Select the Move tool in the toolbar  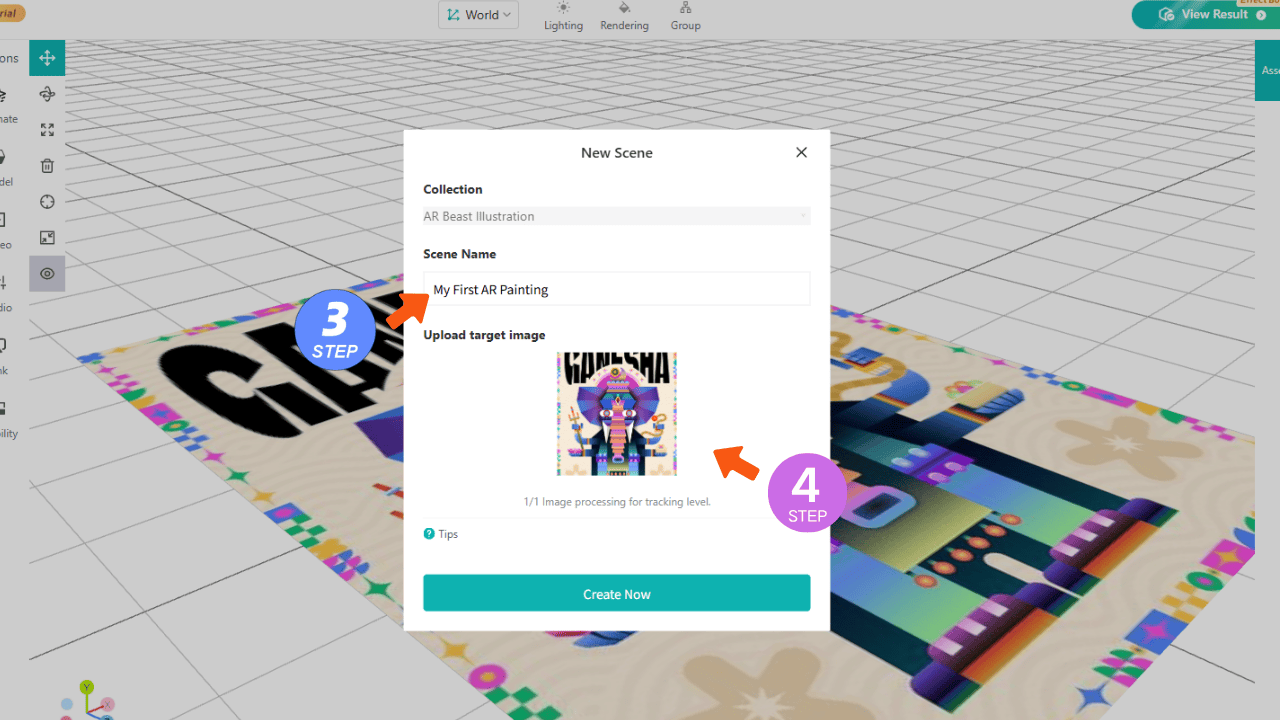click(x=47, y=58)
